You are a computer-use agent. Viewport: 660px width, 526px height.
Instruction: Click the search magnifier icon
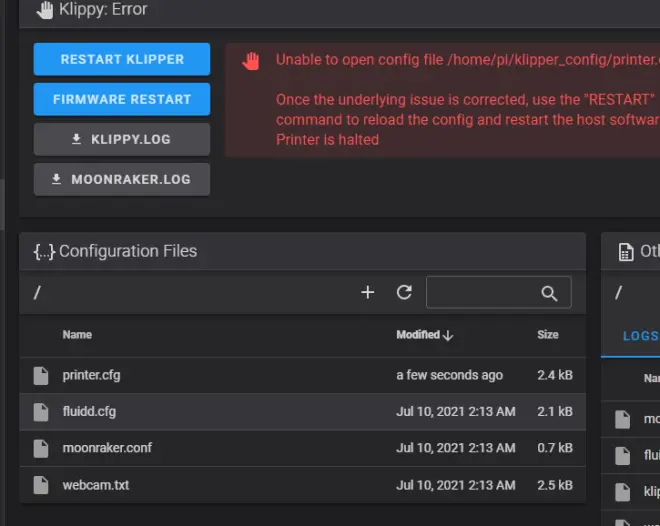coord(549,293)
